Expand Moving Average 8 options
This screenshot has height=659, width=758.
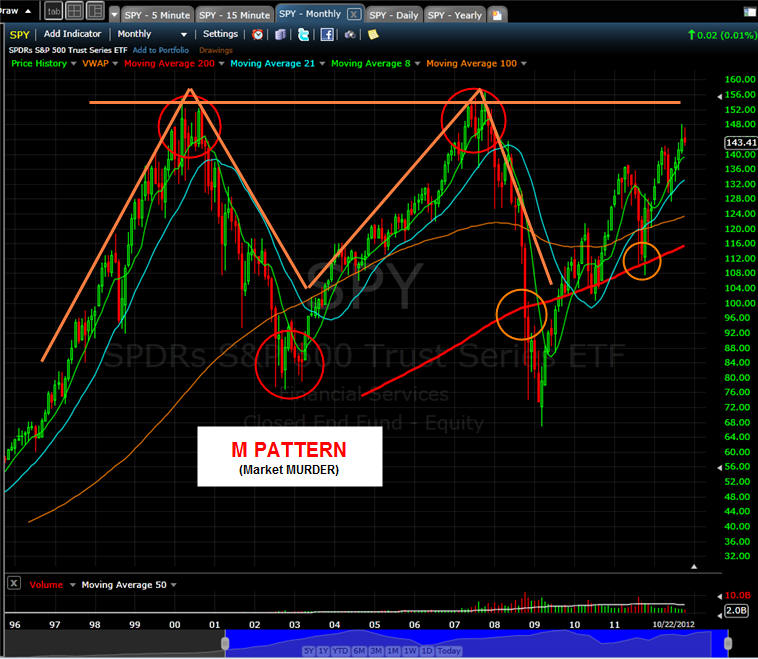(x=417, y=63)
